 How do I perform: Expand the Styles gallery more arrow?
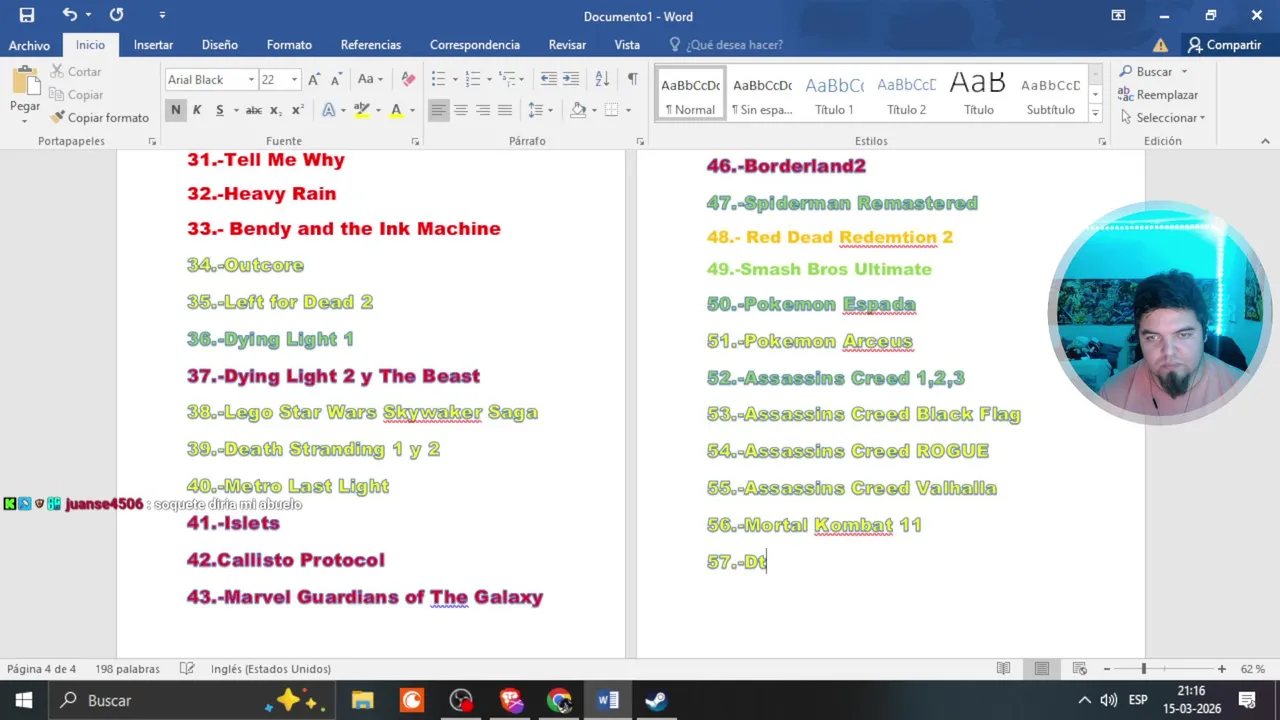1095,114
